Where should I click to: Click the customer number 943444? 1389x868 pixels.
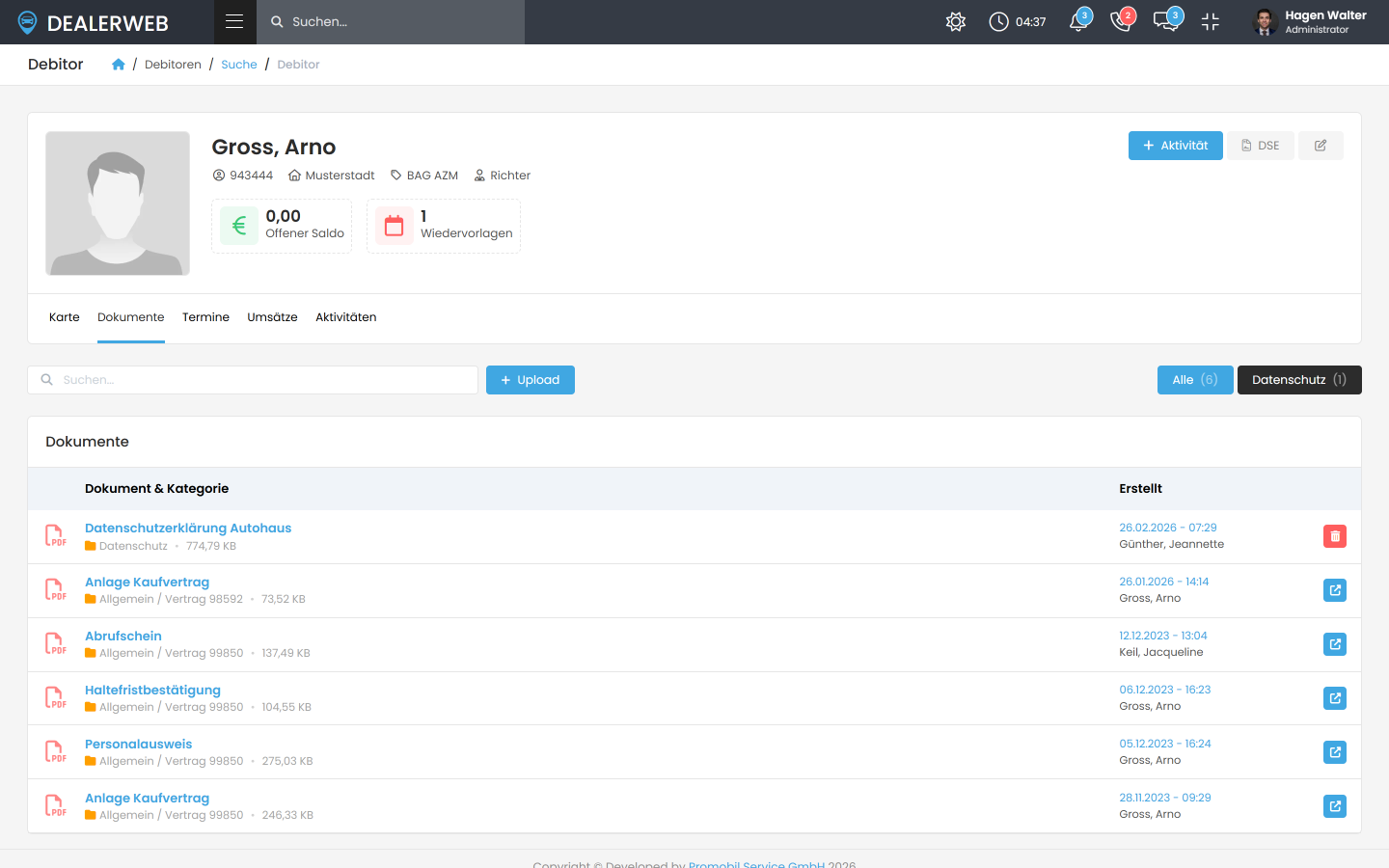tap(243, 176)
